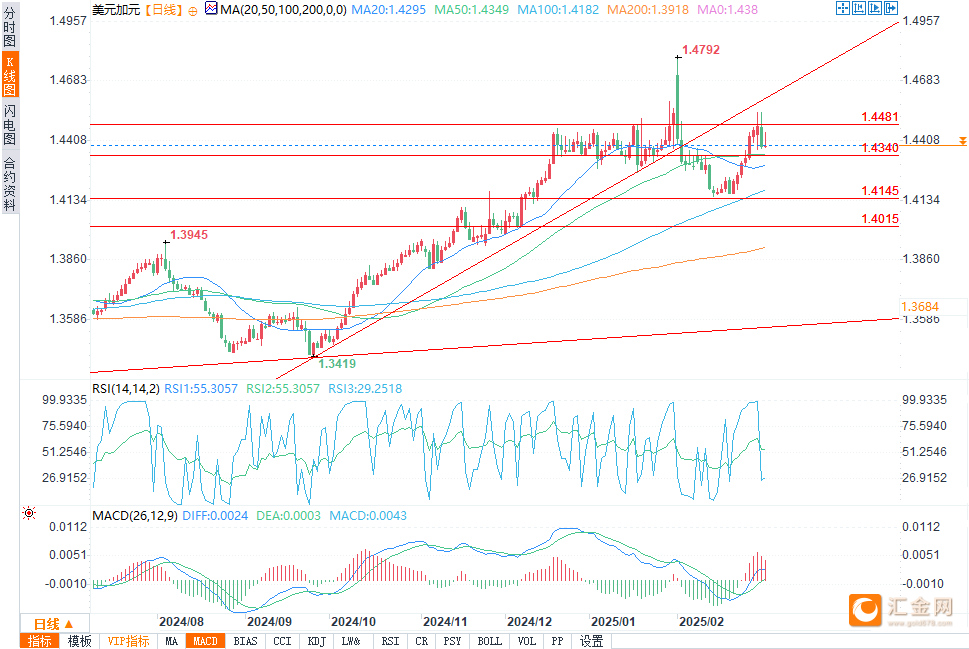Click the 1.3419 low price label

337,363
